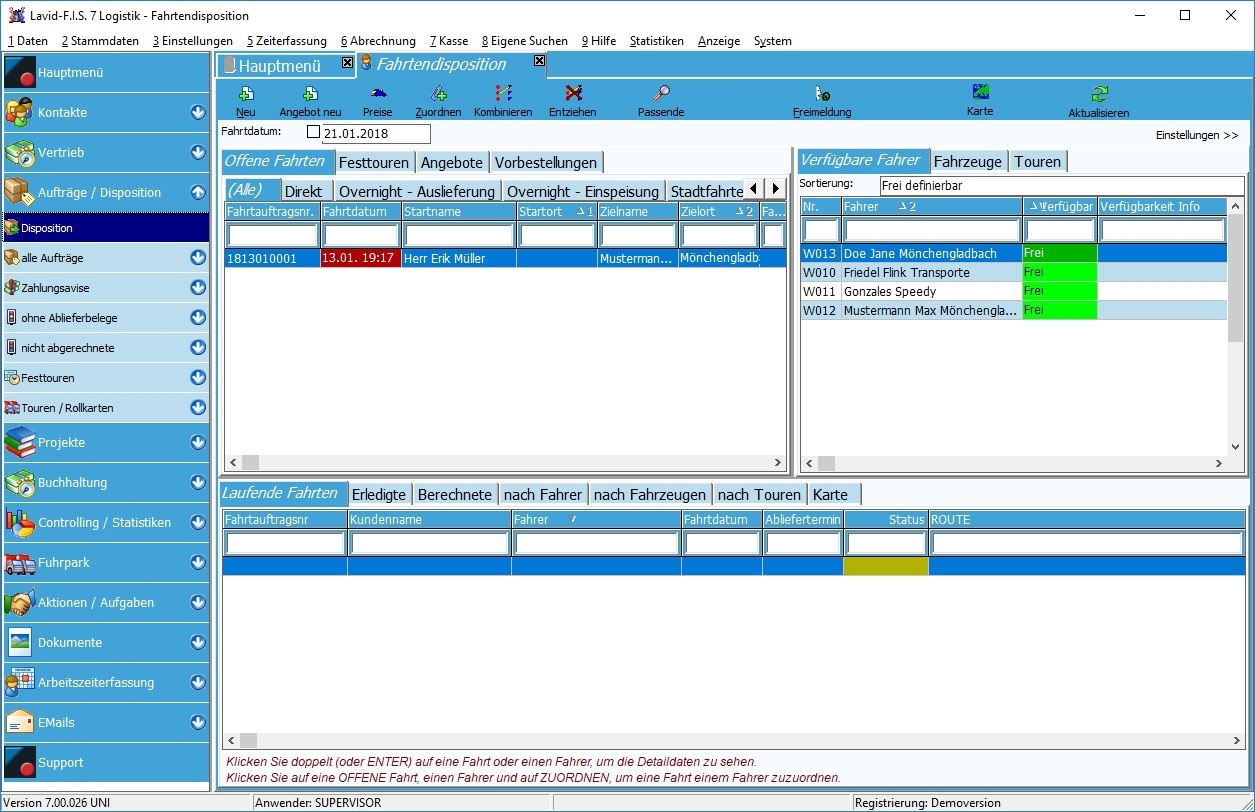
Task: Click the Zuordnen toolbar icon
Action: coord(439,93)
